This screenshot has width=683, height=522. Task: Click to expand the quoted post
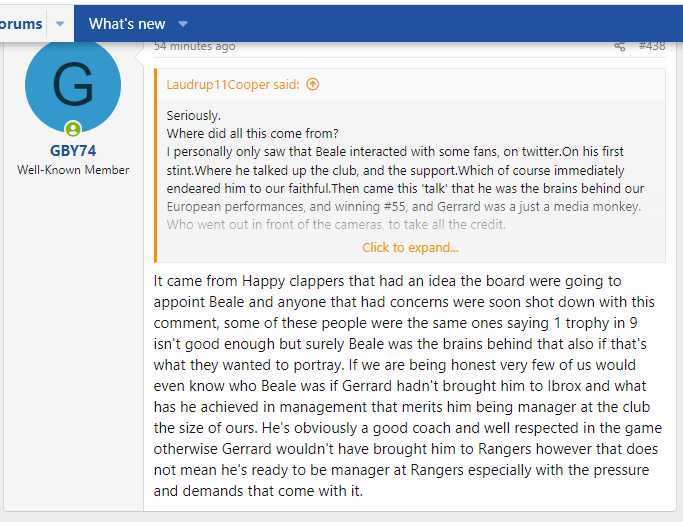click(x=410, y=247)
